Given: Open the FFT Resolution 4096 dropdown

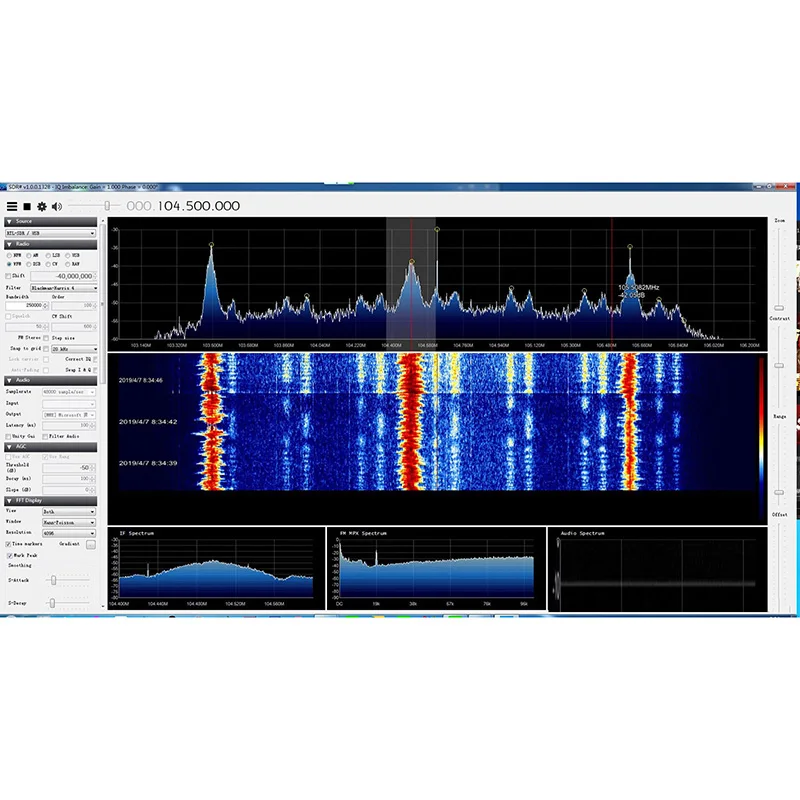Looking at the screenshot, I should coord(69,533).
